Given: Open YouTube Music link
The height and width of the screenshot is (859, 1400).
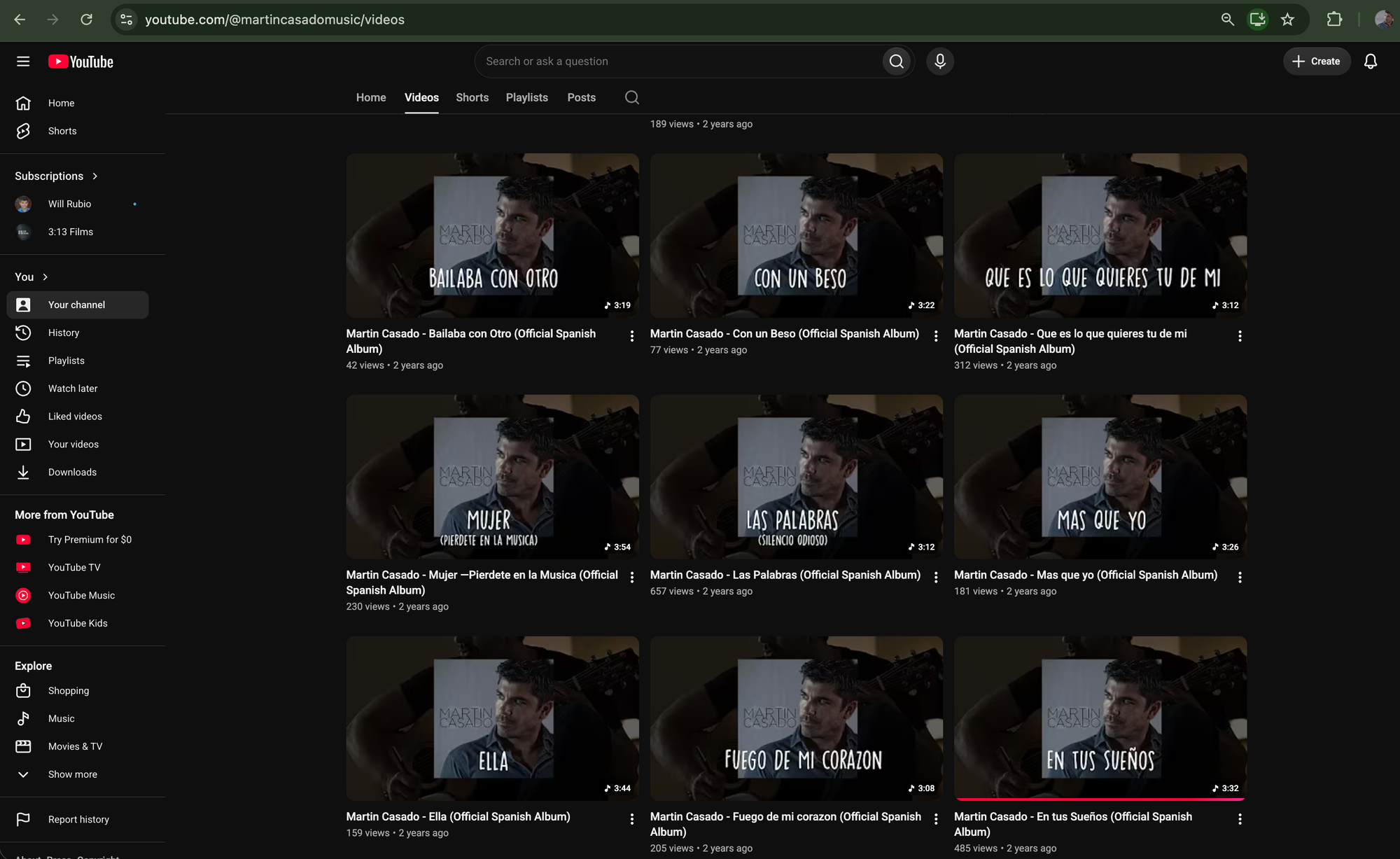Looking at the screenshot, I should pos(78,596).
